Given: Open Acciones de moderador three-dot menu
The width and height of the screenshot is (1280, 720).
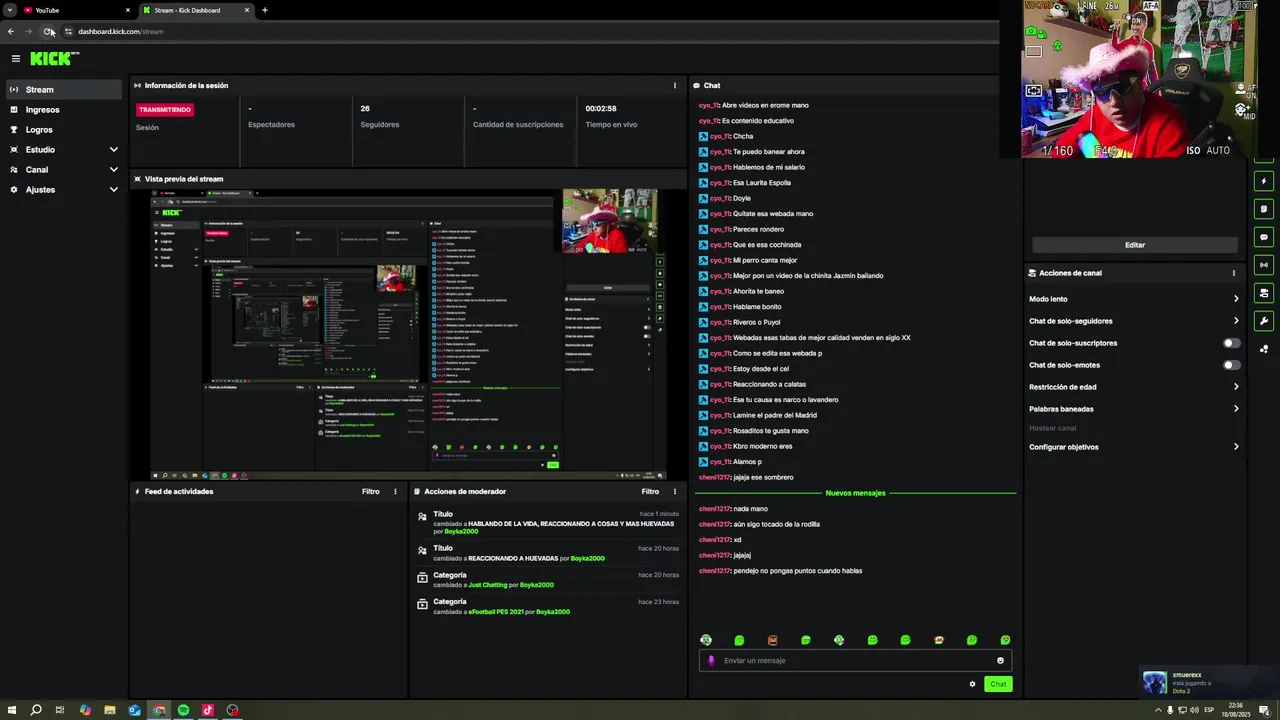Looking at the screenshot, I should (x=675, y=491).
